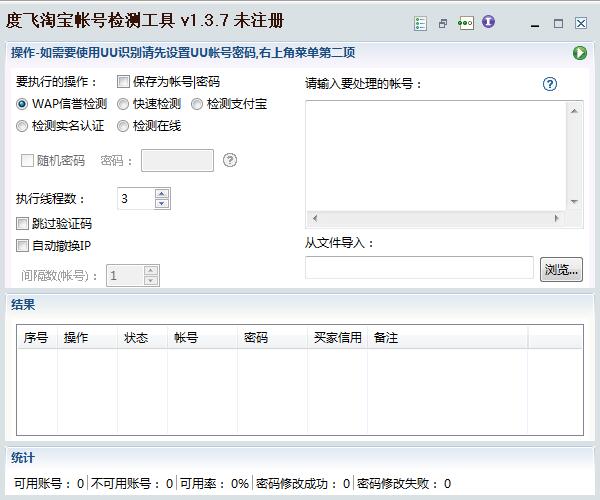Click the account input text area
600x500 pixels.
[x=436, y=156]
